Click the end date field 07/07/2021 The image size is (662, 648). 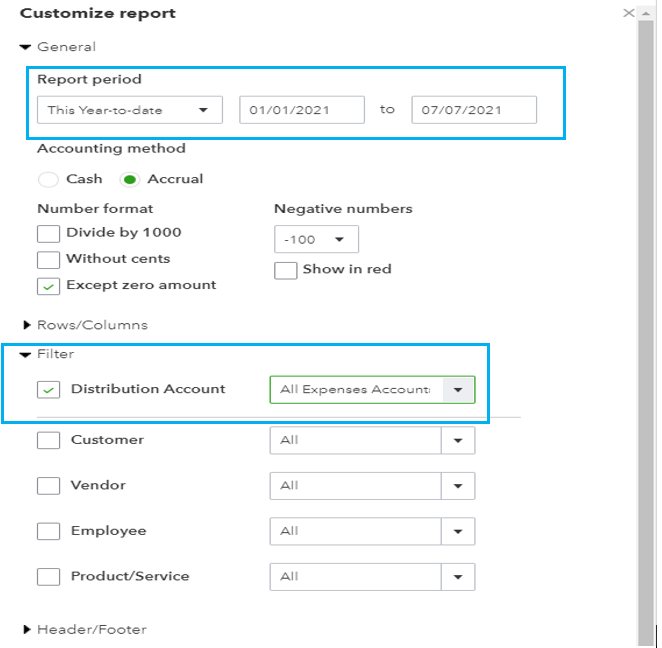tap(473, 110)
